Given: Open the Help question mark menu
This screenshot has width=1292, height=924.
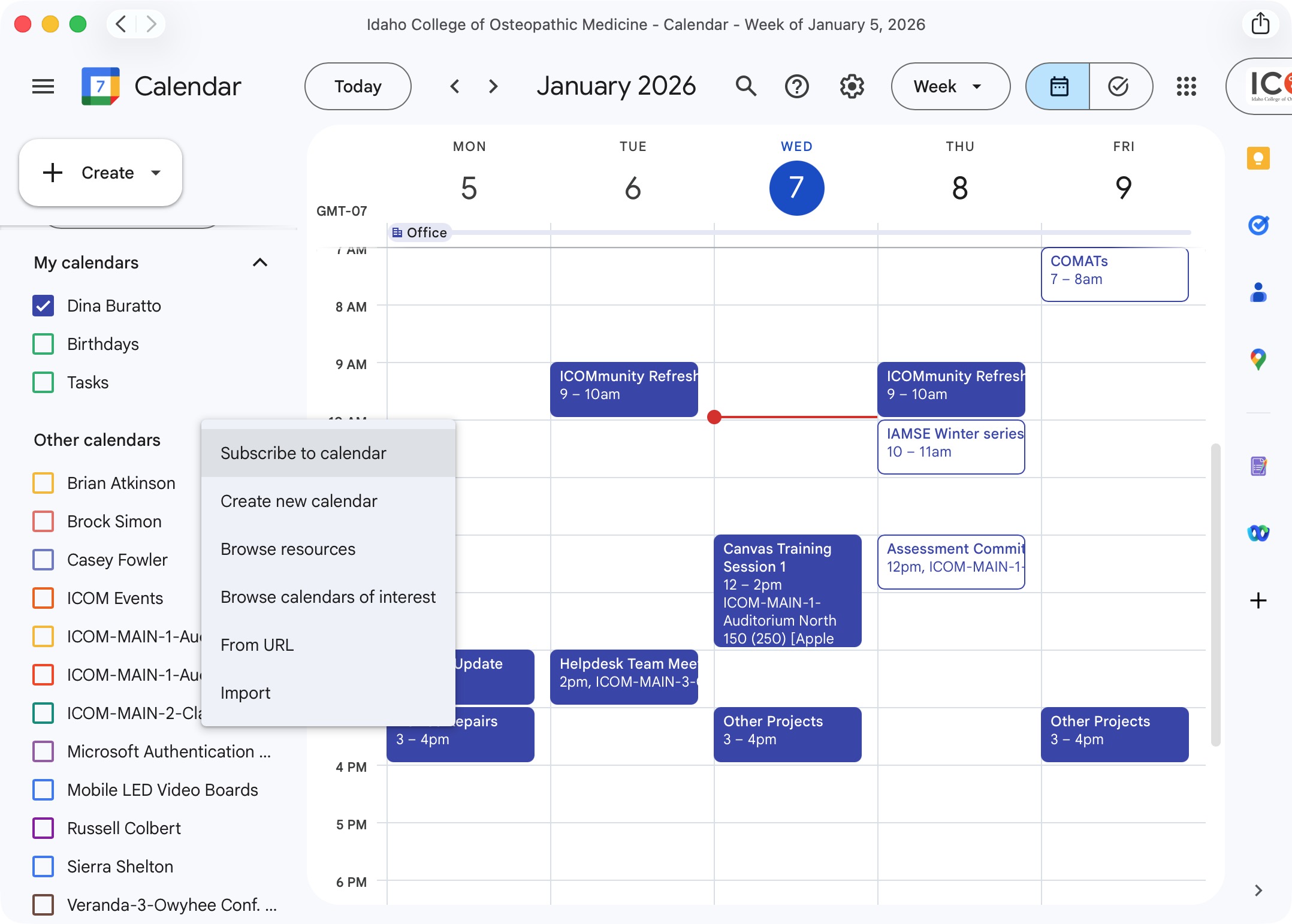Looking at the screenshot, I should click(x=796, y=86).
